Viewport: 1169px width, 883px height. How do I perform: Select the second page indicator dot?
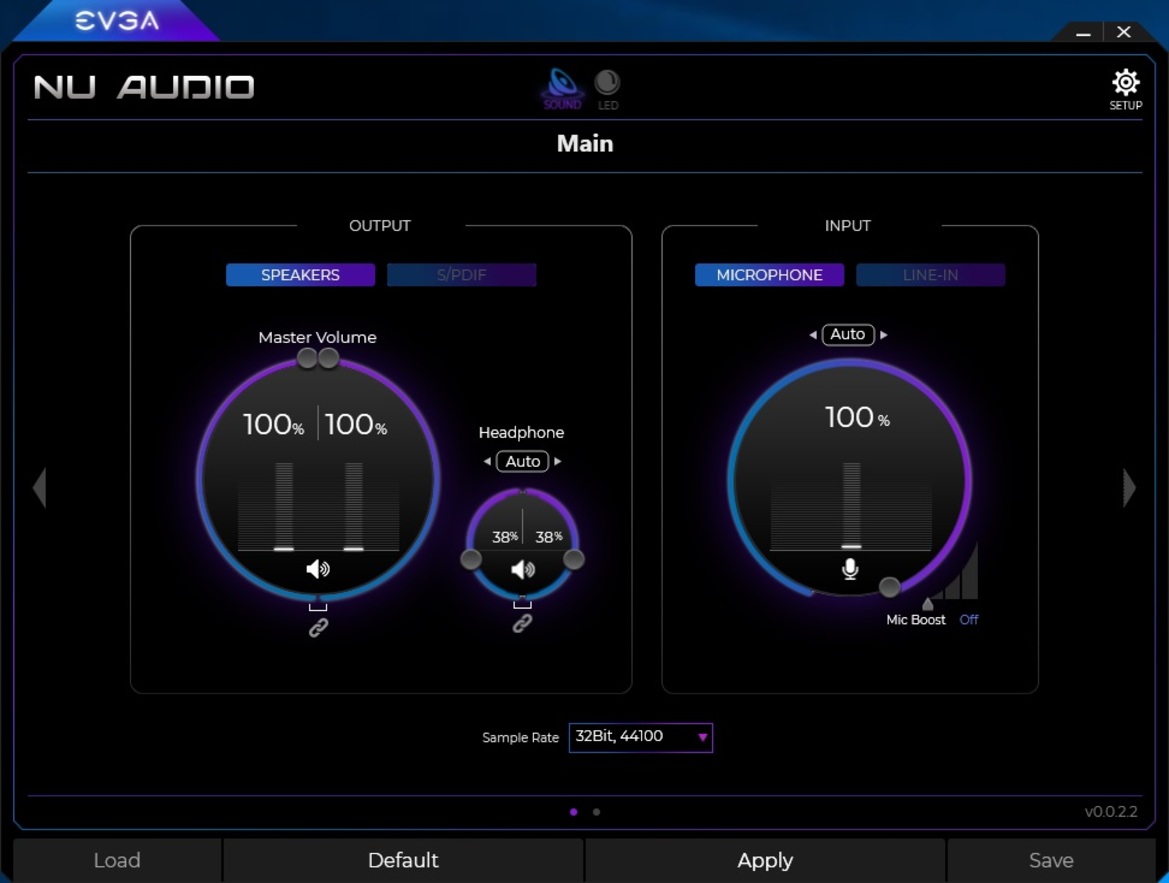pyautogui.click(x=596, y=812)
